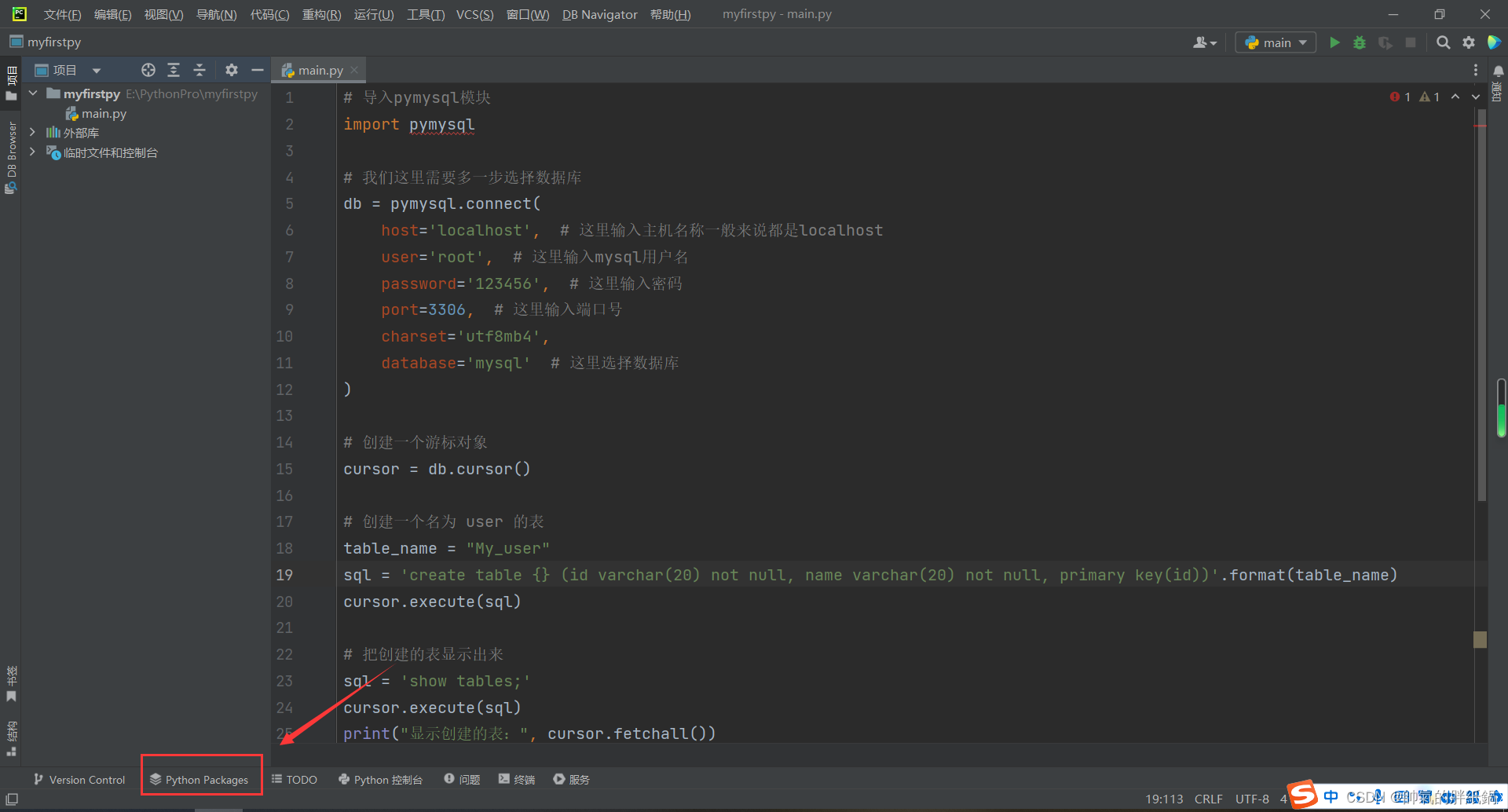Open the 重构(R) menu
The height and width of the screenshot is (812, 1508).
(x=321, y=14)
